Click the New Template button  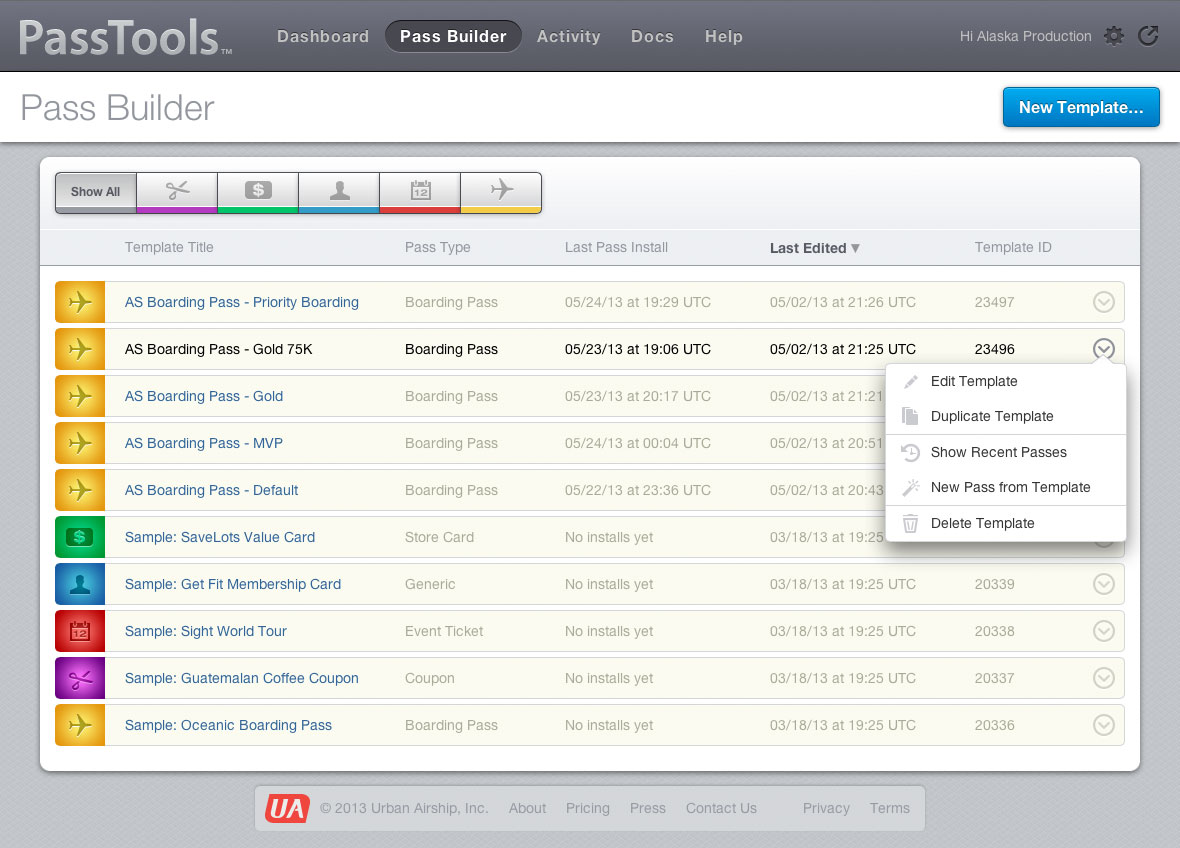coord(1081,108)
